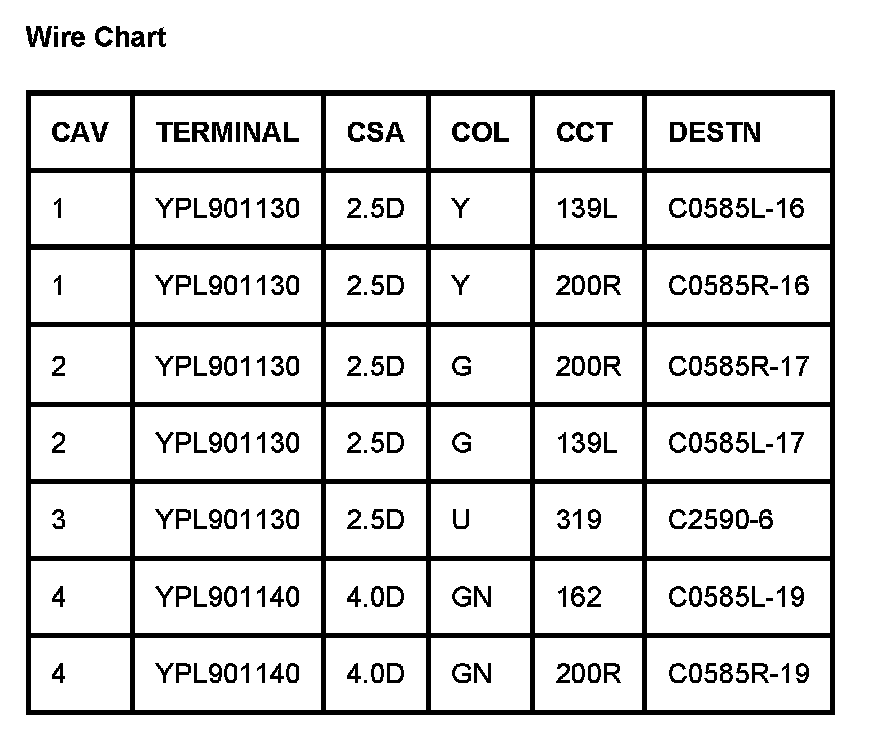The height and width of the screenshot is (740, 880).
Task: Click the colour cell U
Action: click(461, 520)
